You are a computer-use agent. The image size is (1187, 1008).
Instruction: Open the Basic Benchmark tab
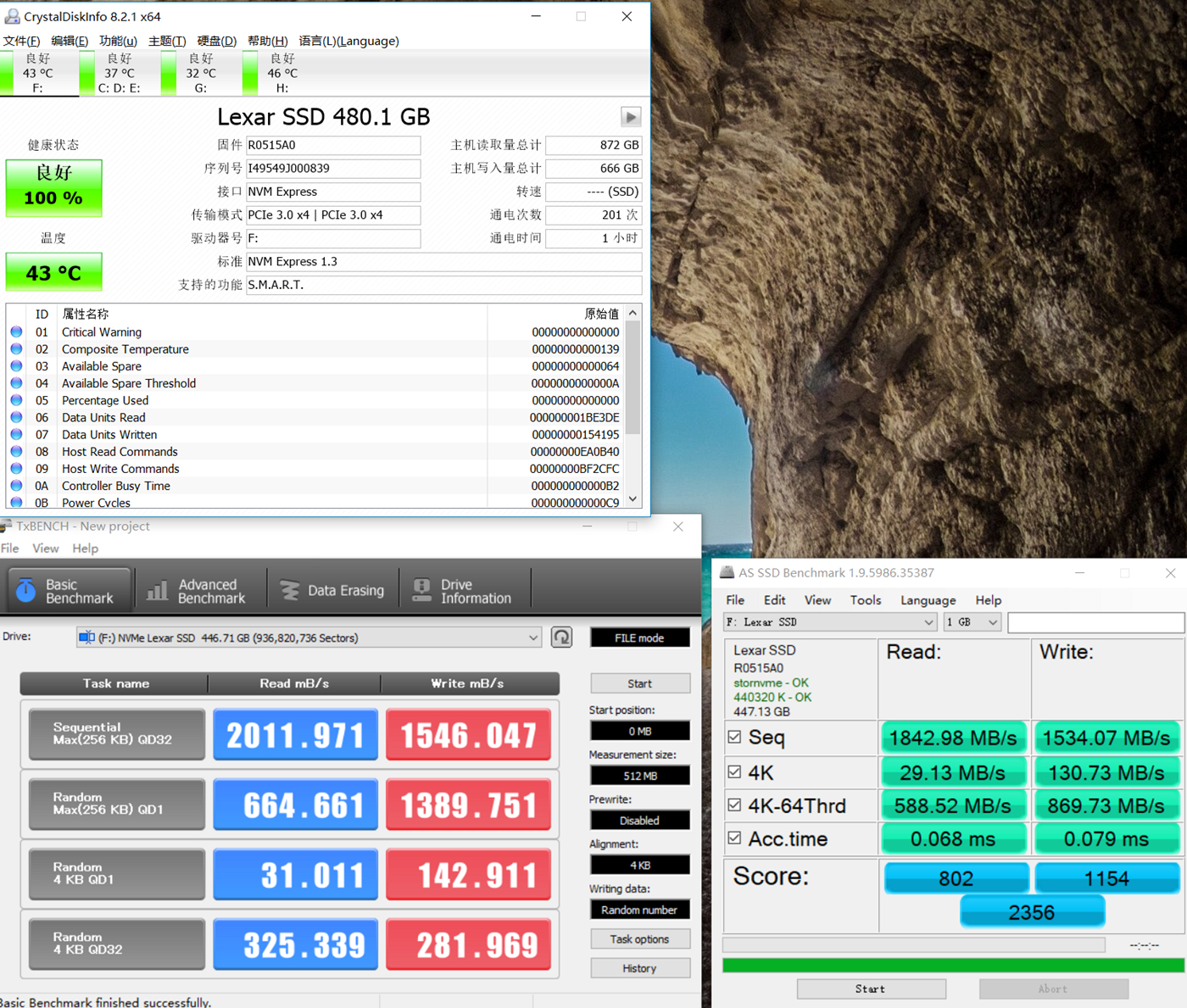click(x=69, y=591)
